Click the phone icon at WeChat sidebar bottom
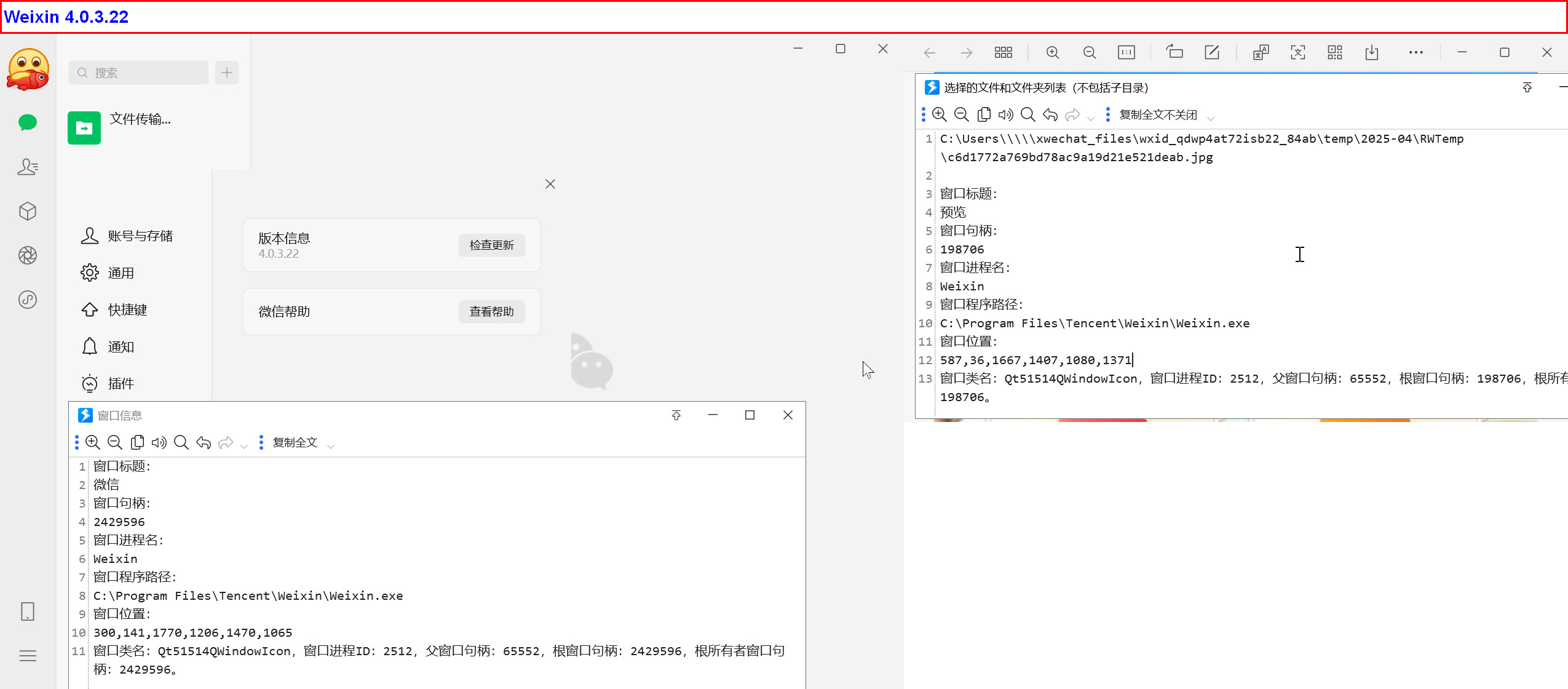This screenshot has width=1568, height=689. coord(28,611)
